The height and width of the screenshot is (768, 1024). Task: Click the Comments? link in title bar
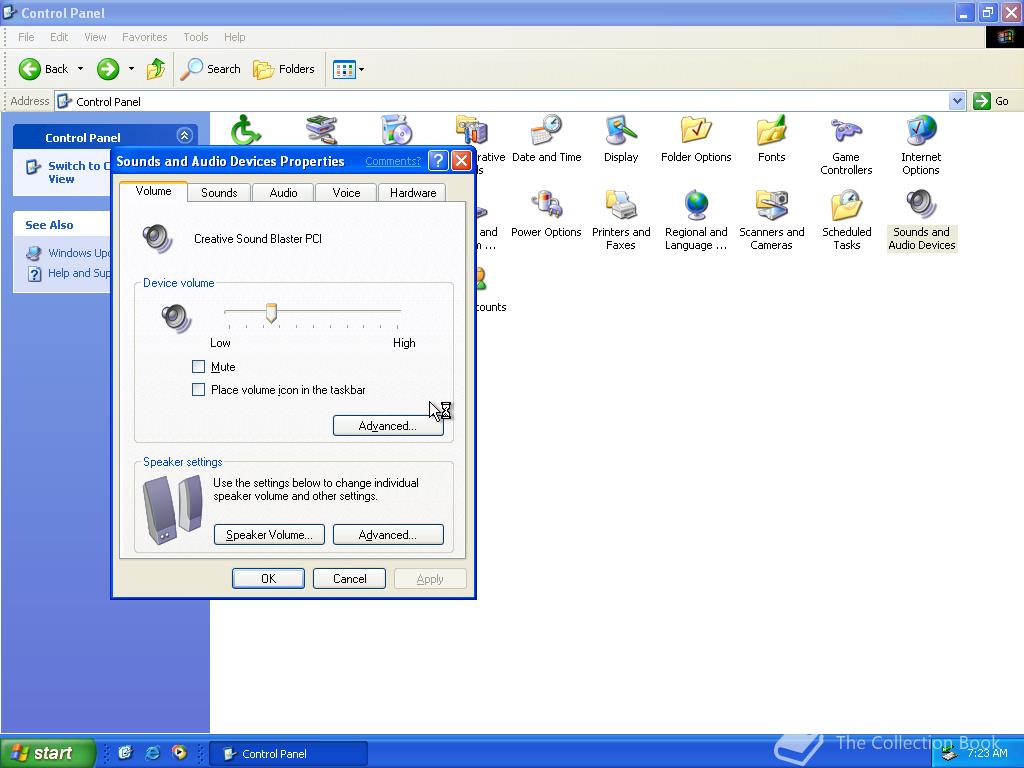coord(393,161)
